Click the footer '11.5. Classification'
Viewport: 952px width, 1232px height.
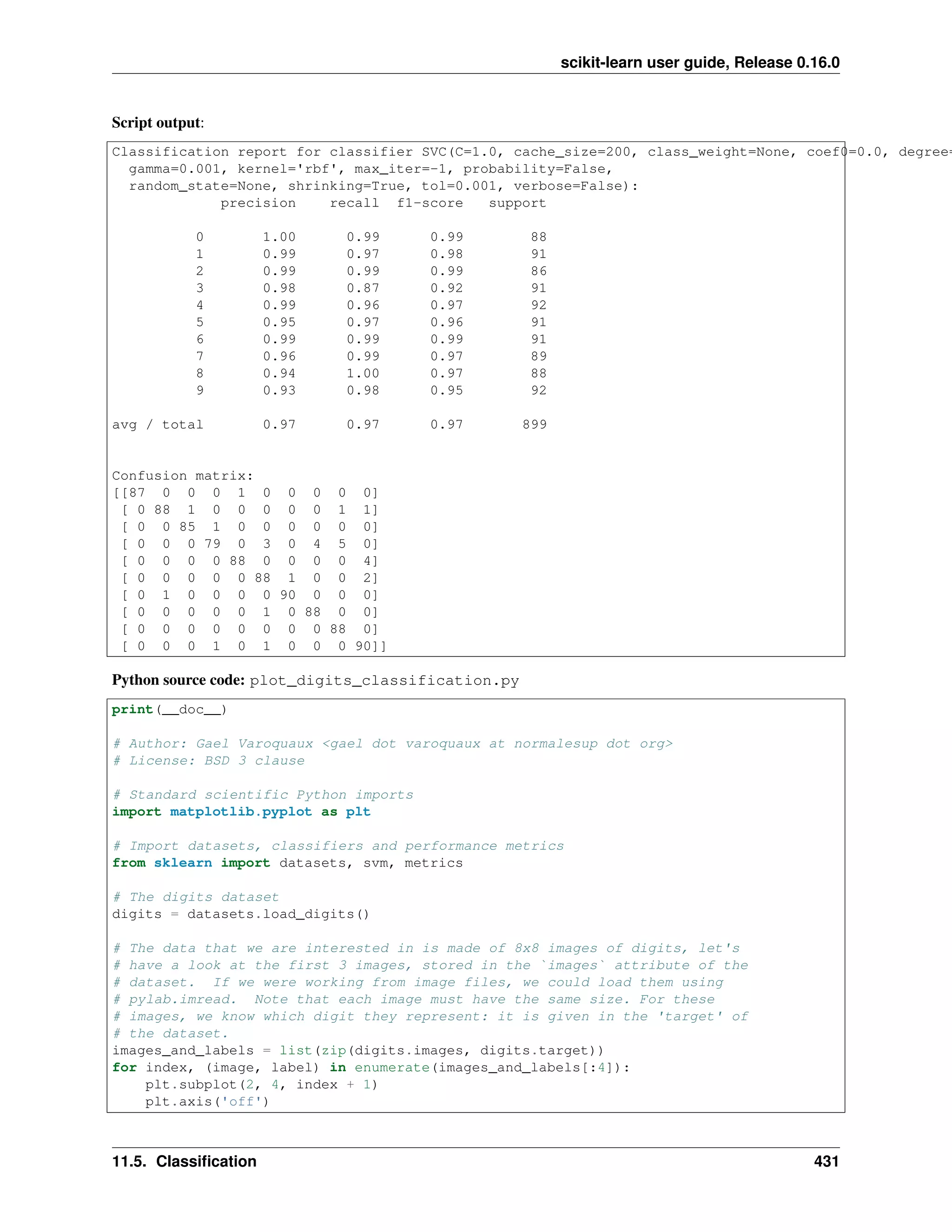pos(184,1161)
